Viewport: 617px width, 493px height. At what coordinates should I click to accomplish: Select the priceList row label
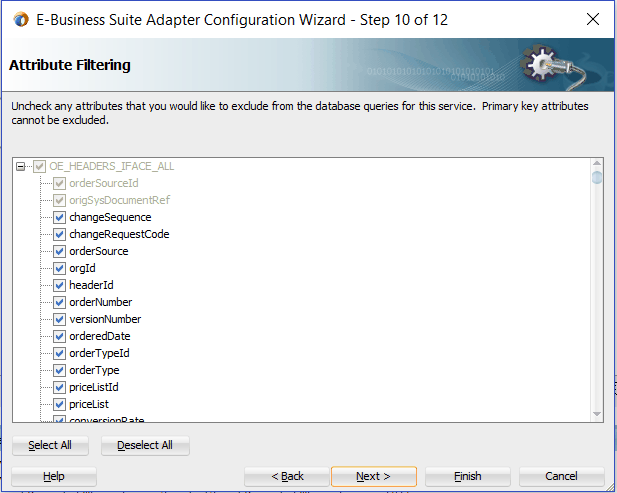click(x=89, y=404)
